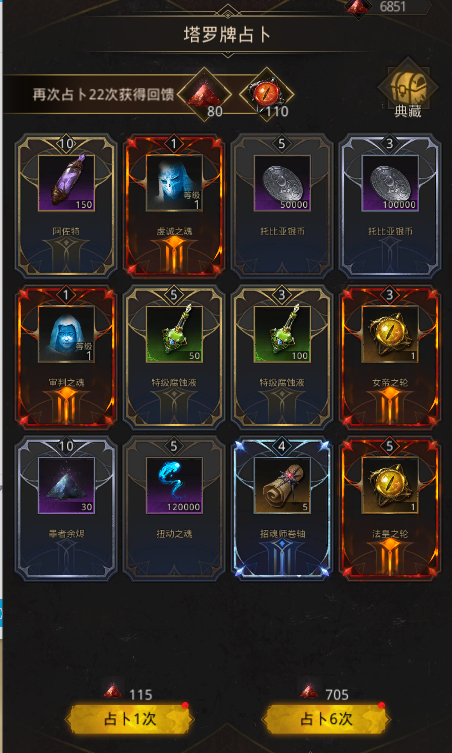This screenshot has width=452, height=753.
Task: Click the 托比亚银币 50000 coin icon
Action: pos(282,183)
